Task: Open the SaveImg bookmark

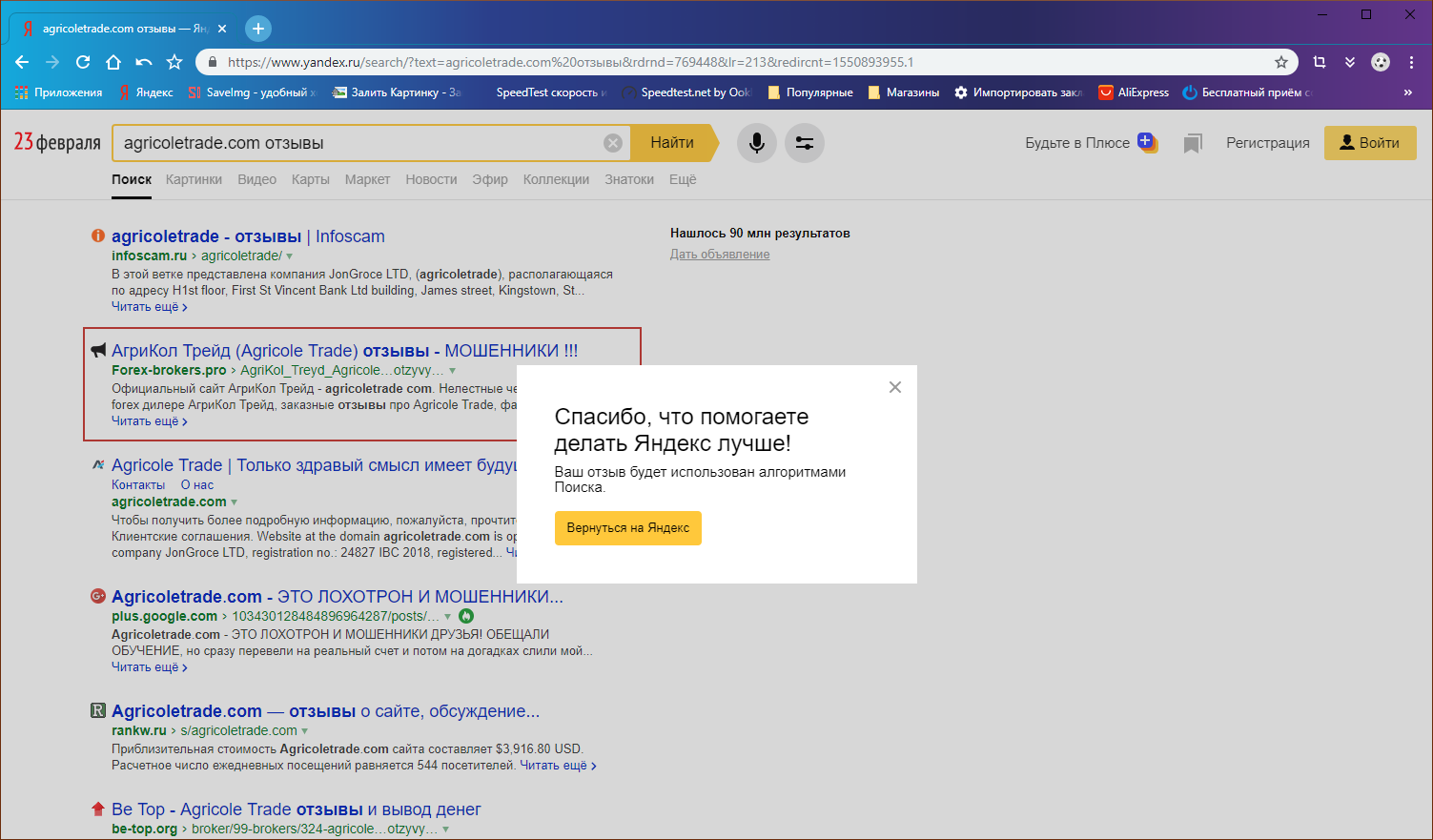Action: point(252,92)
